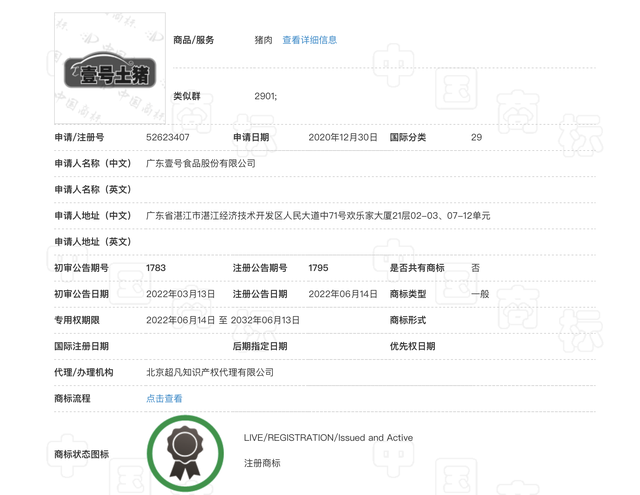Select the 代理/办理机构 label
Image resolution: width=640 pixels, height=495 pixels.
(84, 373)
